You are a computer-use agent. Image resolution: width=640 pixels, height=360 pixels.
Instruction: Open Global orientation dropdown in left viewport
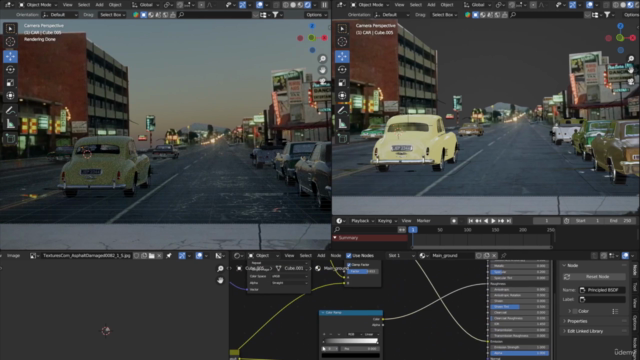[x=145, y=5]
